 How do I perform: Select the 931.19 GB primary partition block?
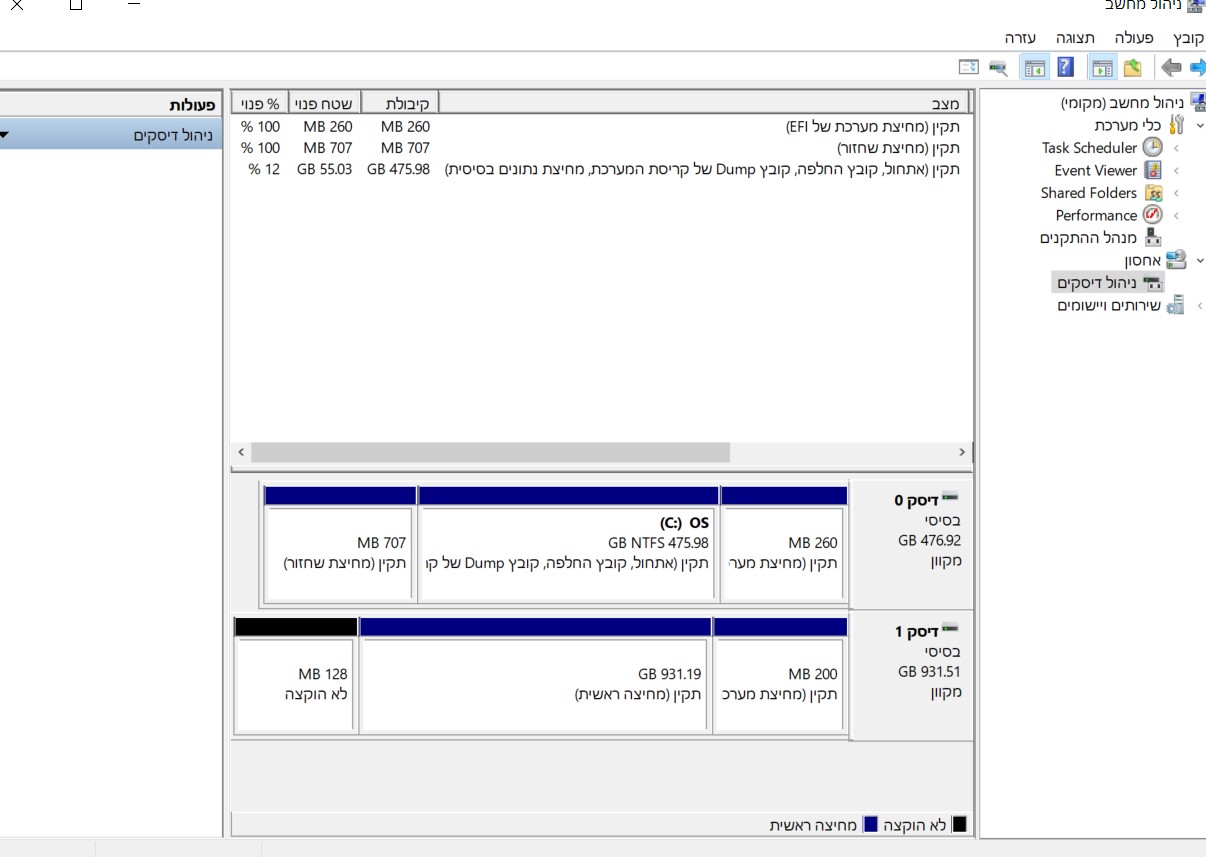(x=535, y=675)
